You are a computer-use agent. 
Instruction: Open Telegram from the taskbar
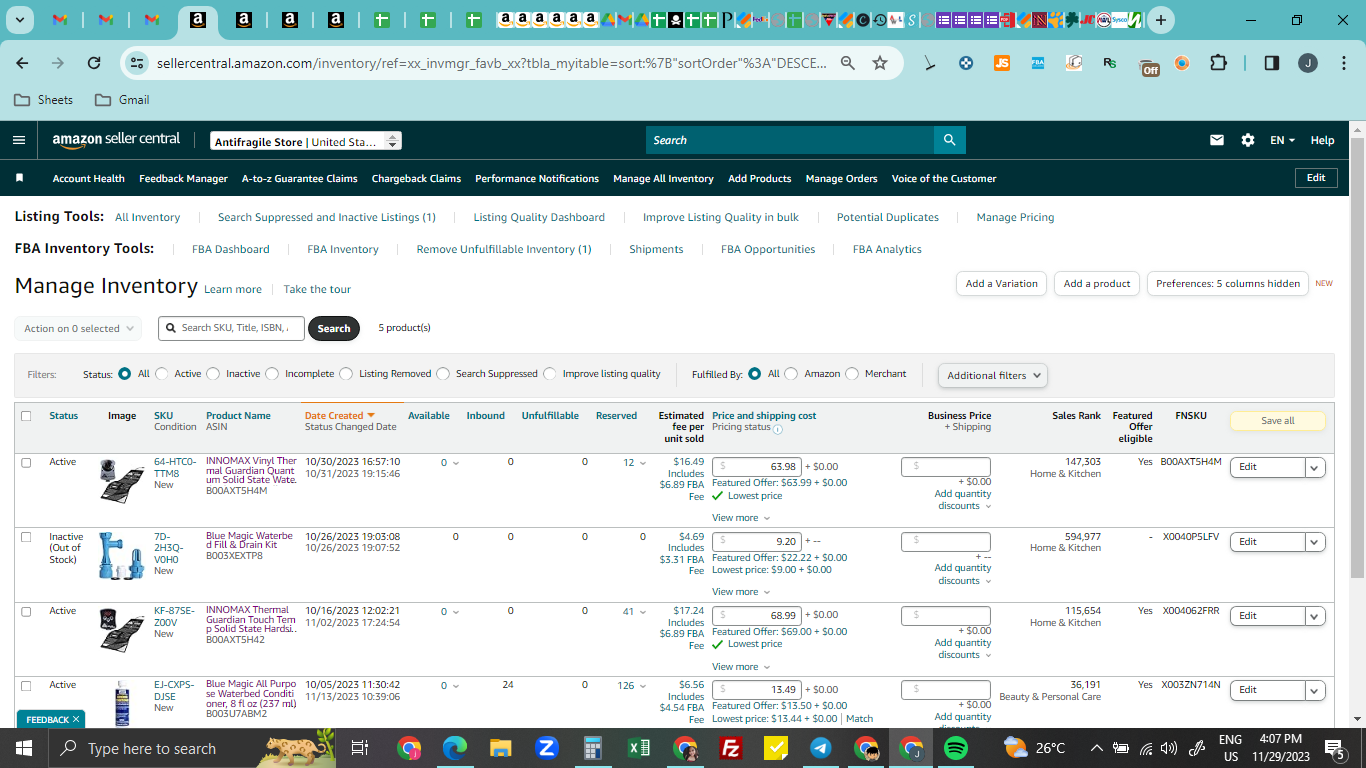coord(820,748)
